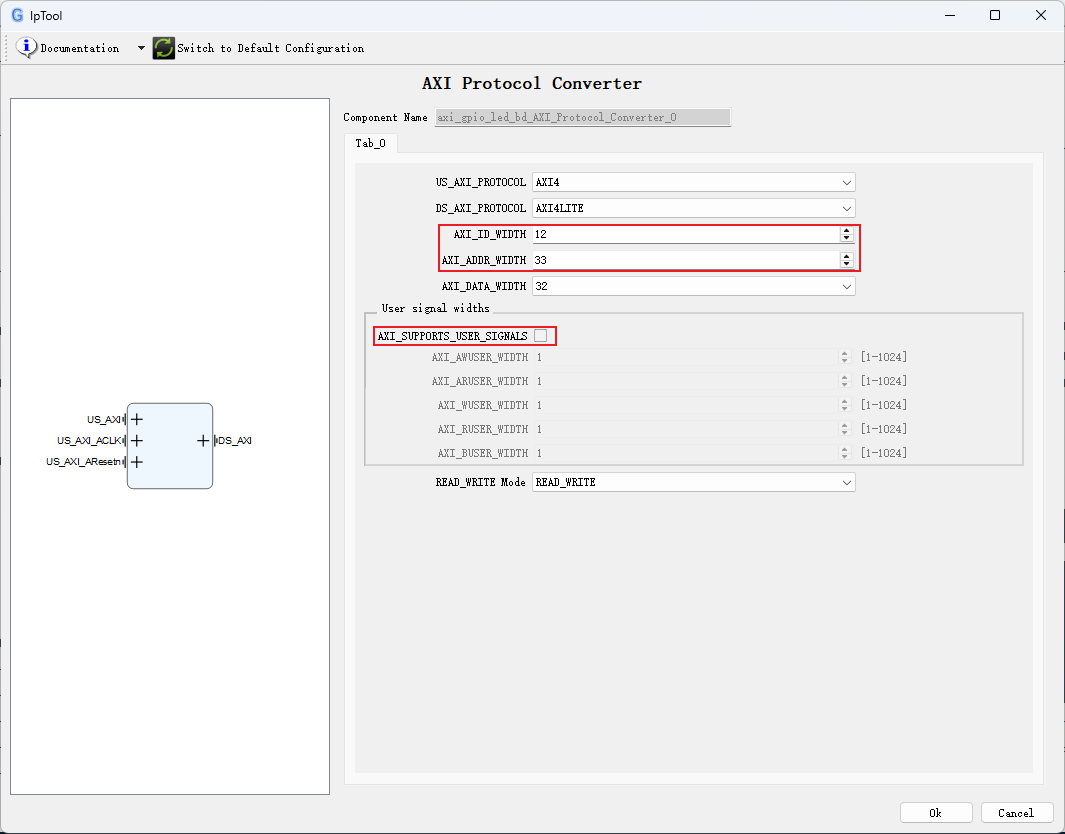Enable AXI_SUPPORTS_USER_SIGNALS checkbox

point(541,336)
